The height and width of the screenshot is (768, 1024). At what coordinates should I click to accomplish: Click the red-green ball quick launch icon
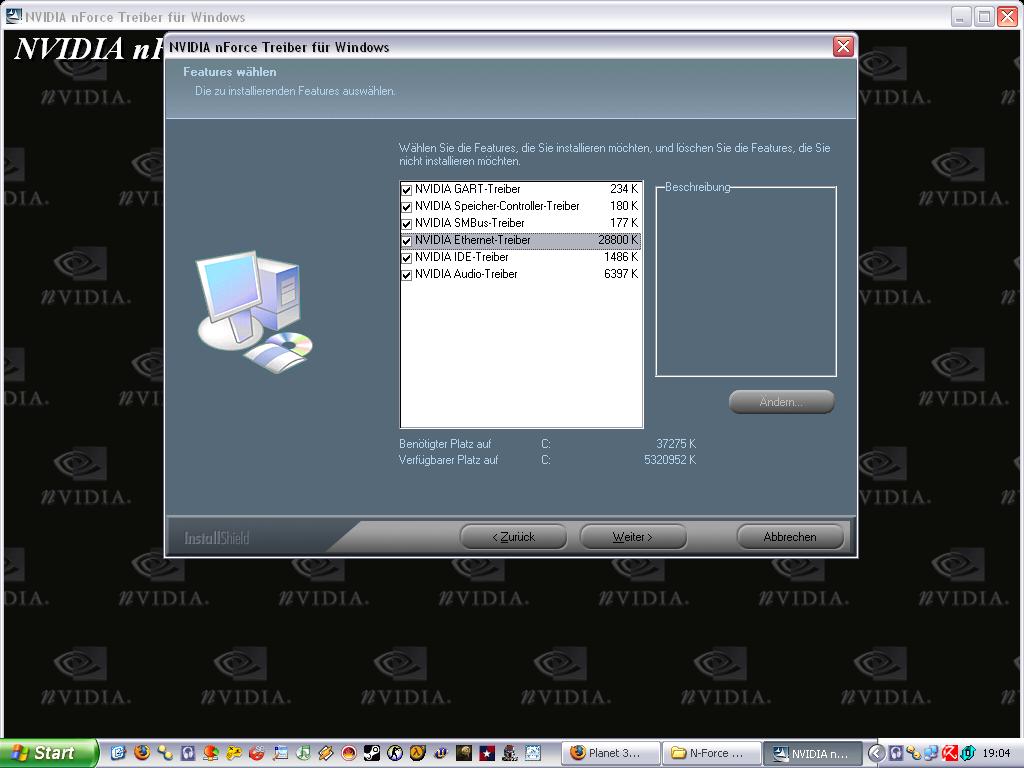click(x=211, y=753)
